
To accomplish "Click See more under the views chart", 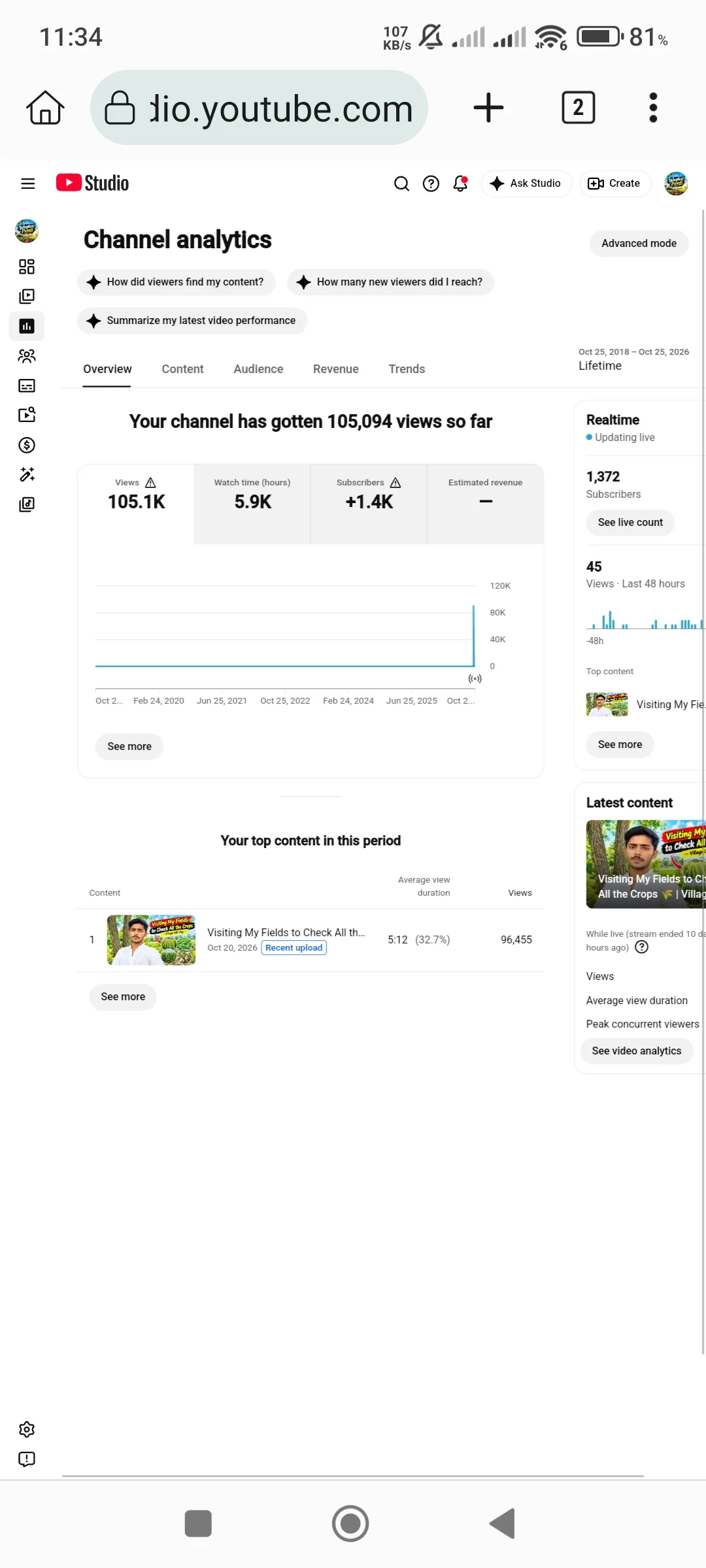I will coord(129,747).
